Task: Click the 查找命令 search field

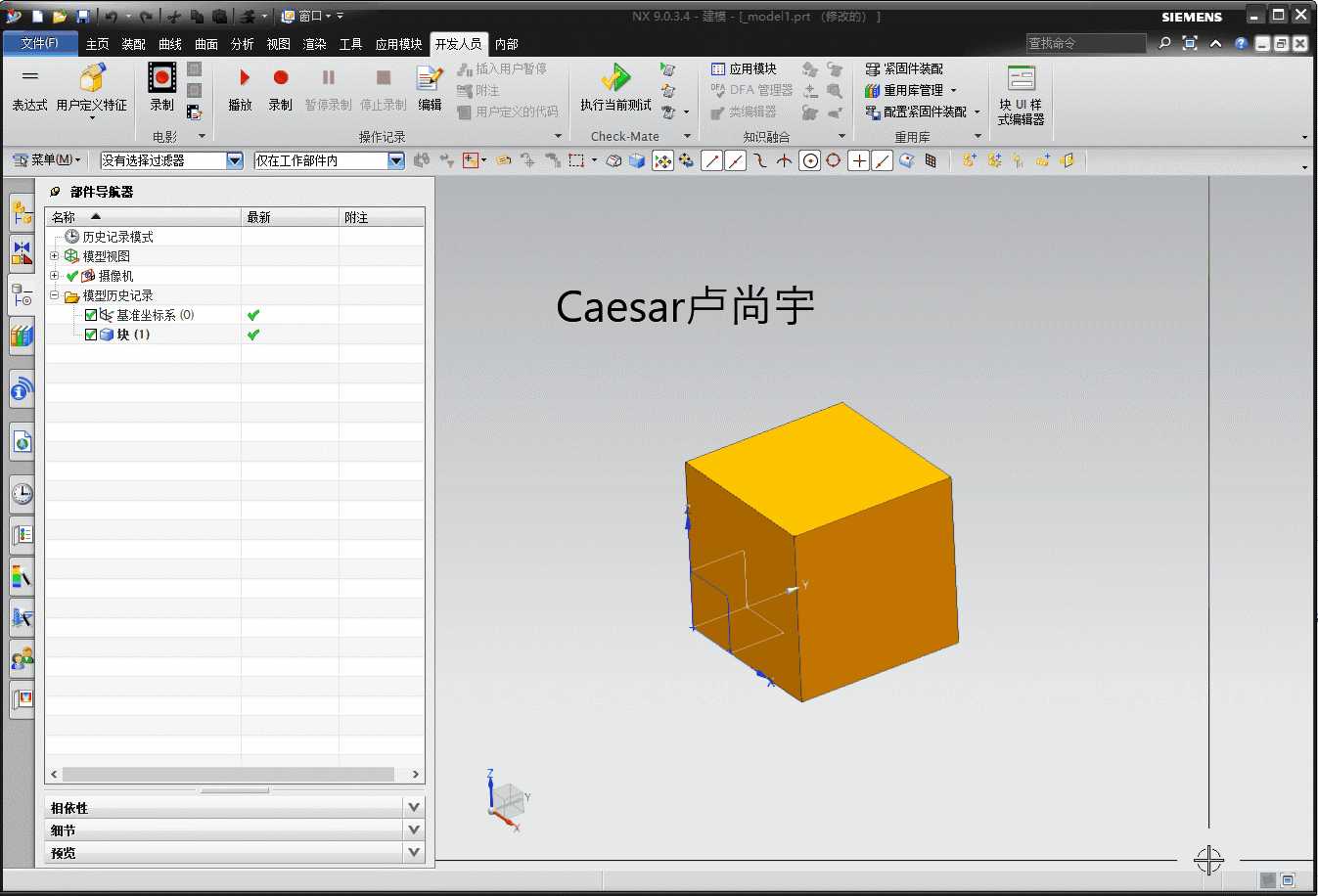Action: (1085, 43)
